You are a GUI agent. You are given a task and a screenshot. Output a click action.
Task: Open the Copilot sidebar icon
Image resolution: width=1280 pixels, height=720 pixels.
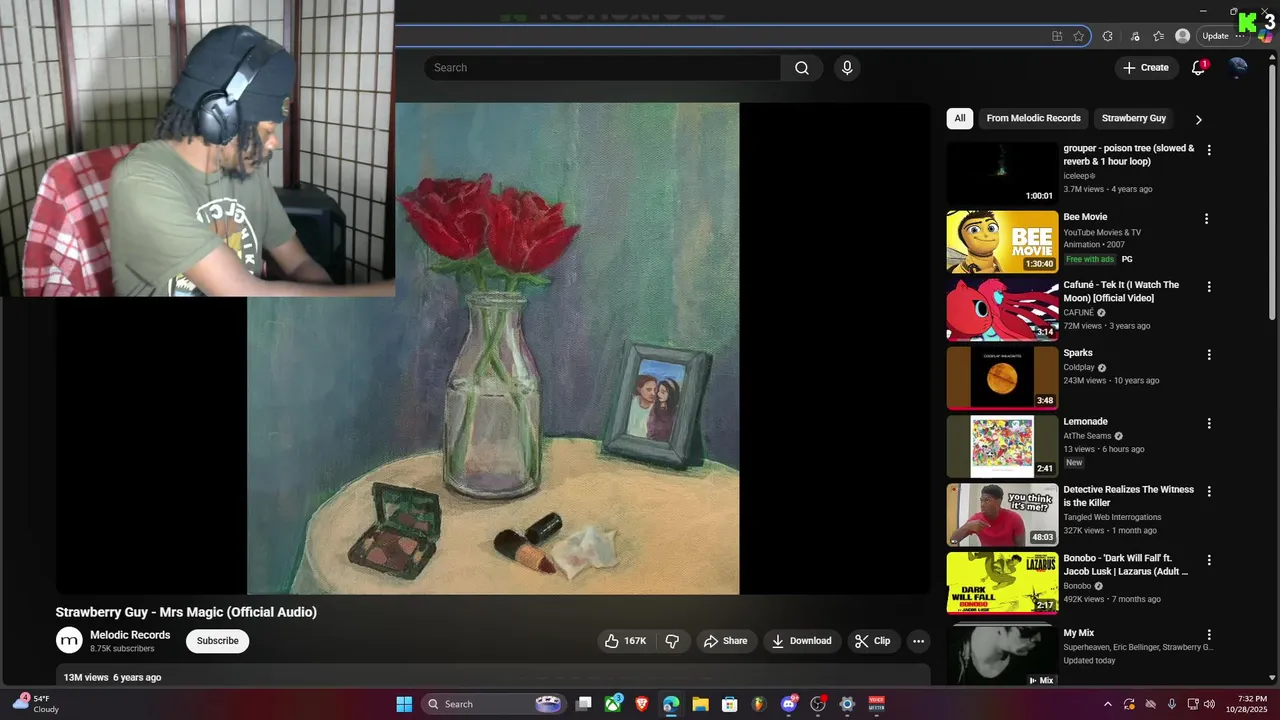point(1266,36)
